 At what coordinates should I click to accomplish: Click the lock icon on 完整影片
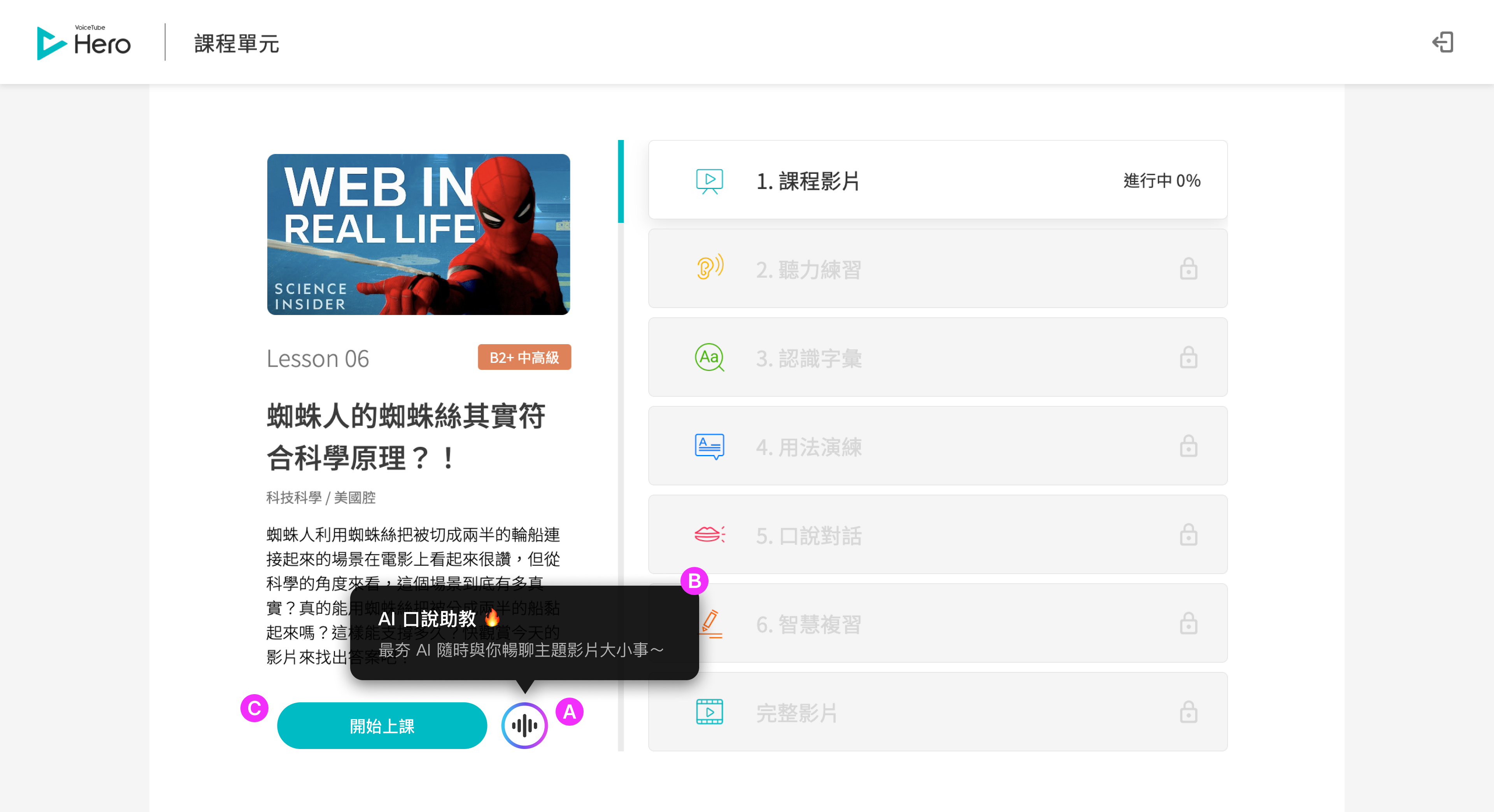tap(1189, 712)
